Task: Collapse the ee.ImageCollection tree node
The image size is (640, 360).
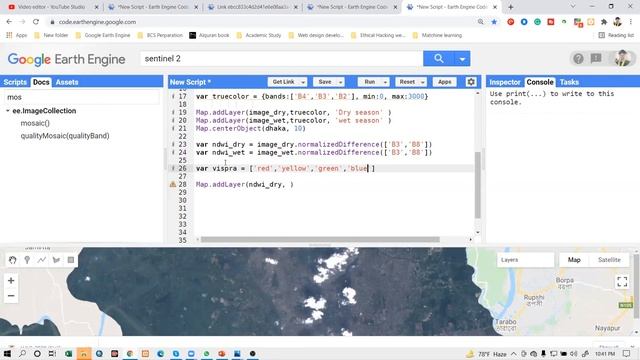Action: tap(7, 111)
